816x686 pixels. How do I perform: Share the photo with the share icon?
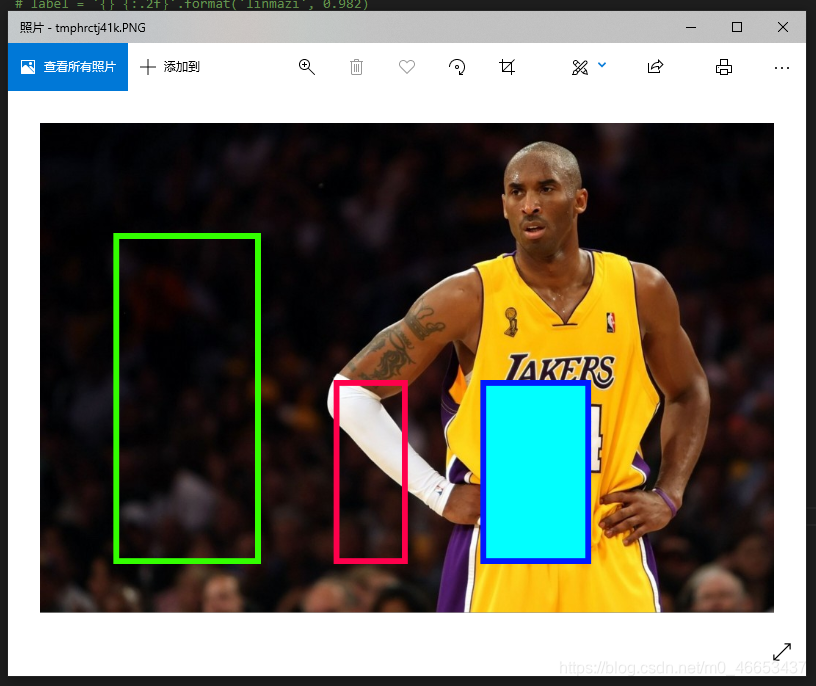point(655,67)
